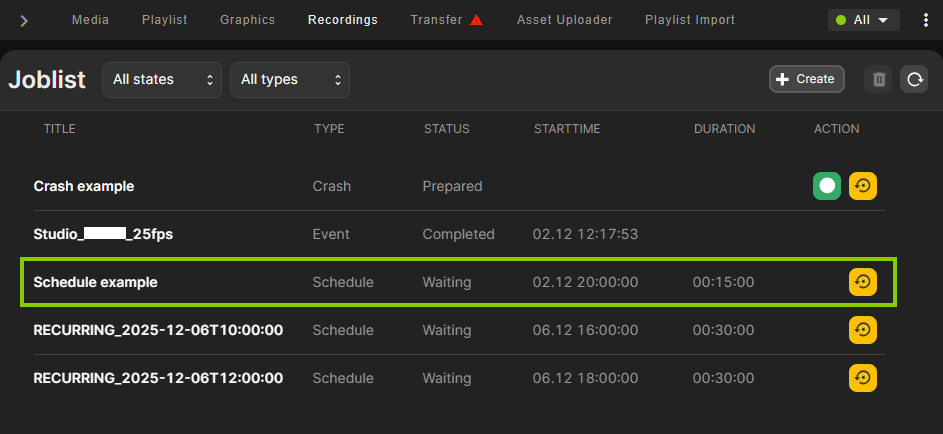The width and height of the screenshot is (943, 434).
Task: Open the Playlist Import tab
Action: pyautogui.click(x=690, y=20)
